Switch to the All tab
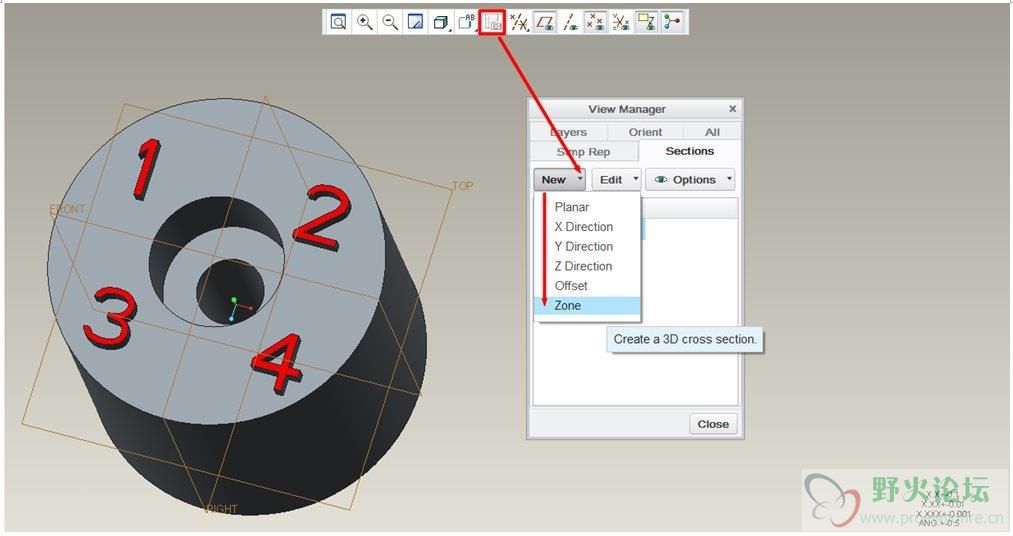Viewport: 1013px width, 536px height. point(712,132)
